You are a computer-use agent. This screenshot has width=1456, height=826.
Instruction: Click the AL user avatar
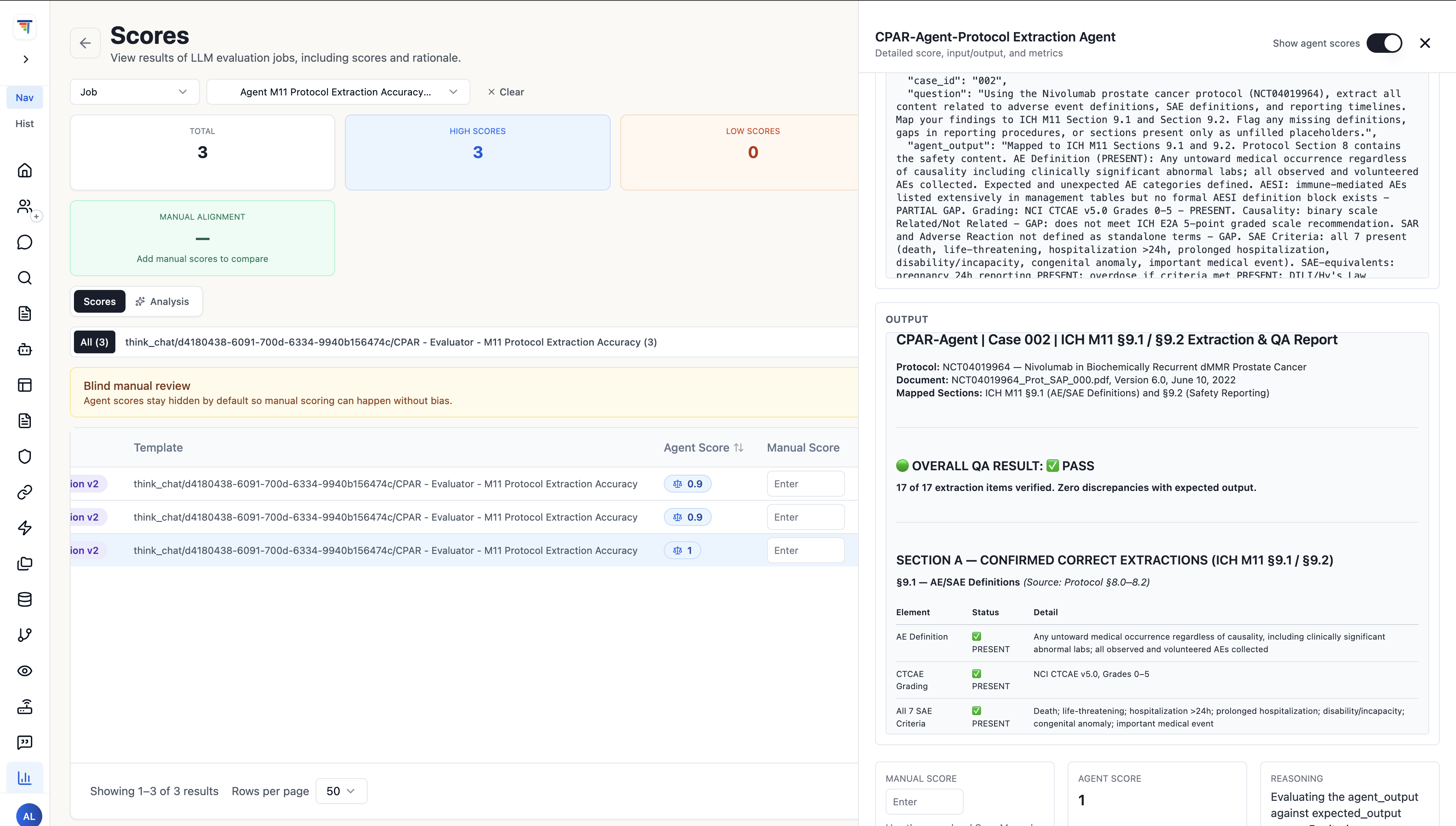tap(29, 816)
